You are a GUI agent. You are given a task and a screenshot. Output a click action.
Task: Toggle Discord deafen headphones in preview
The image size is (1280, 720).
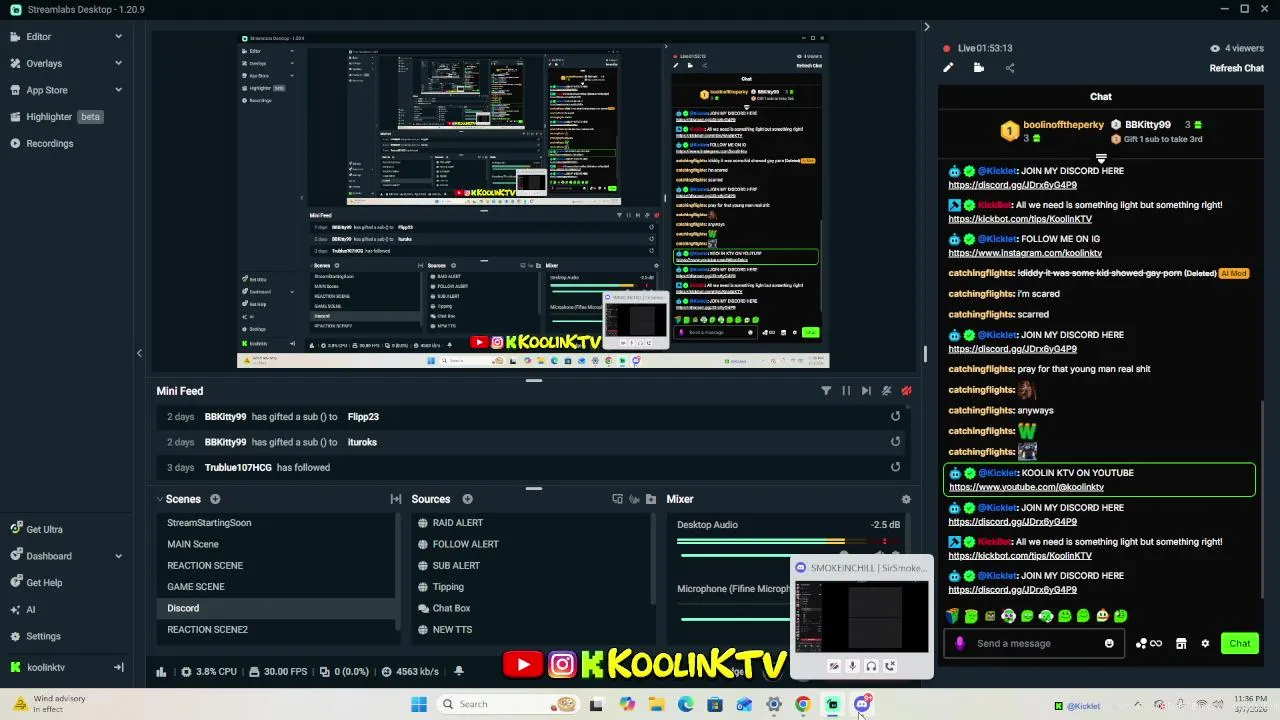tap(871, 666)
